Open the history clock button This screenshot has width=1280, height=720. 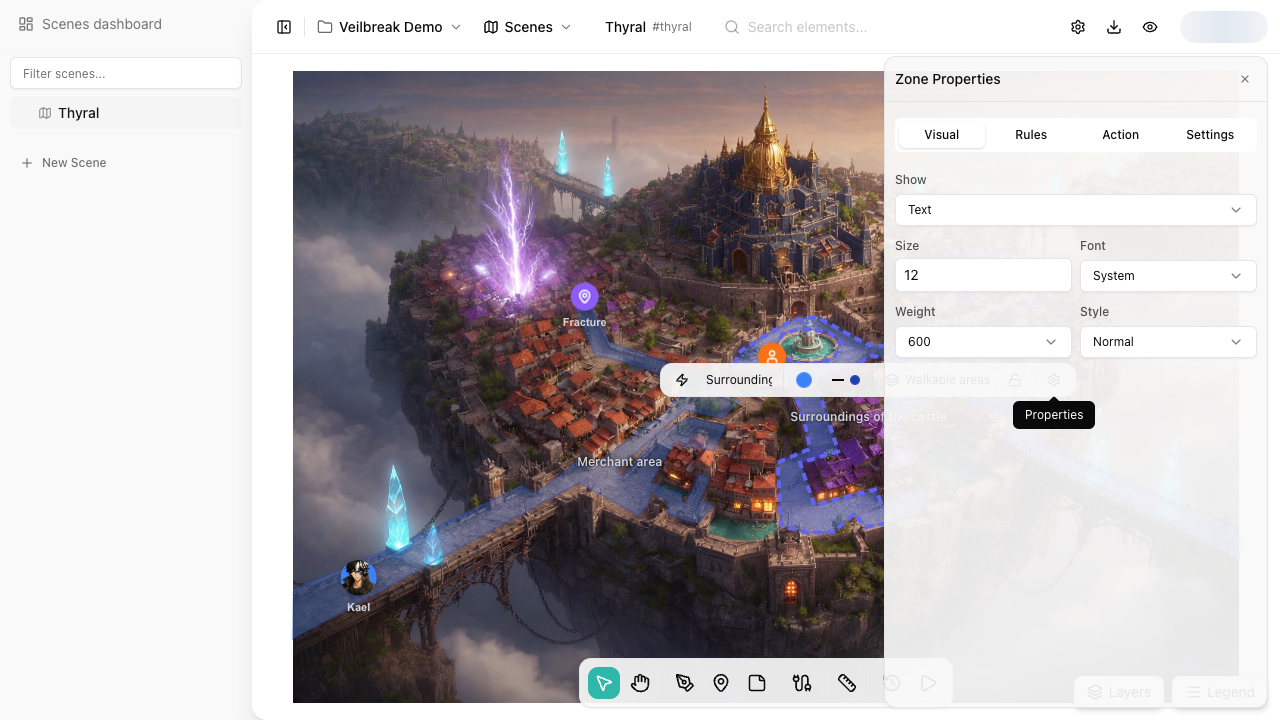[892, 683]
